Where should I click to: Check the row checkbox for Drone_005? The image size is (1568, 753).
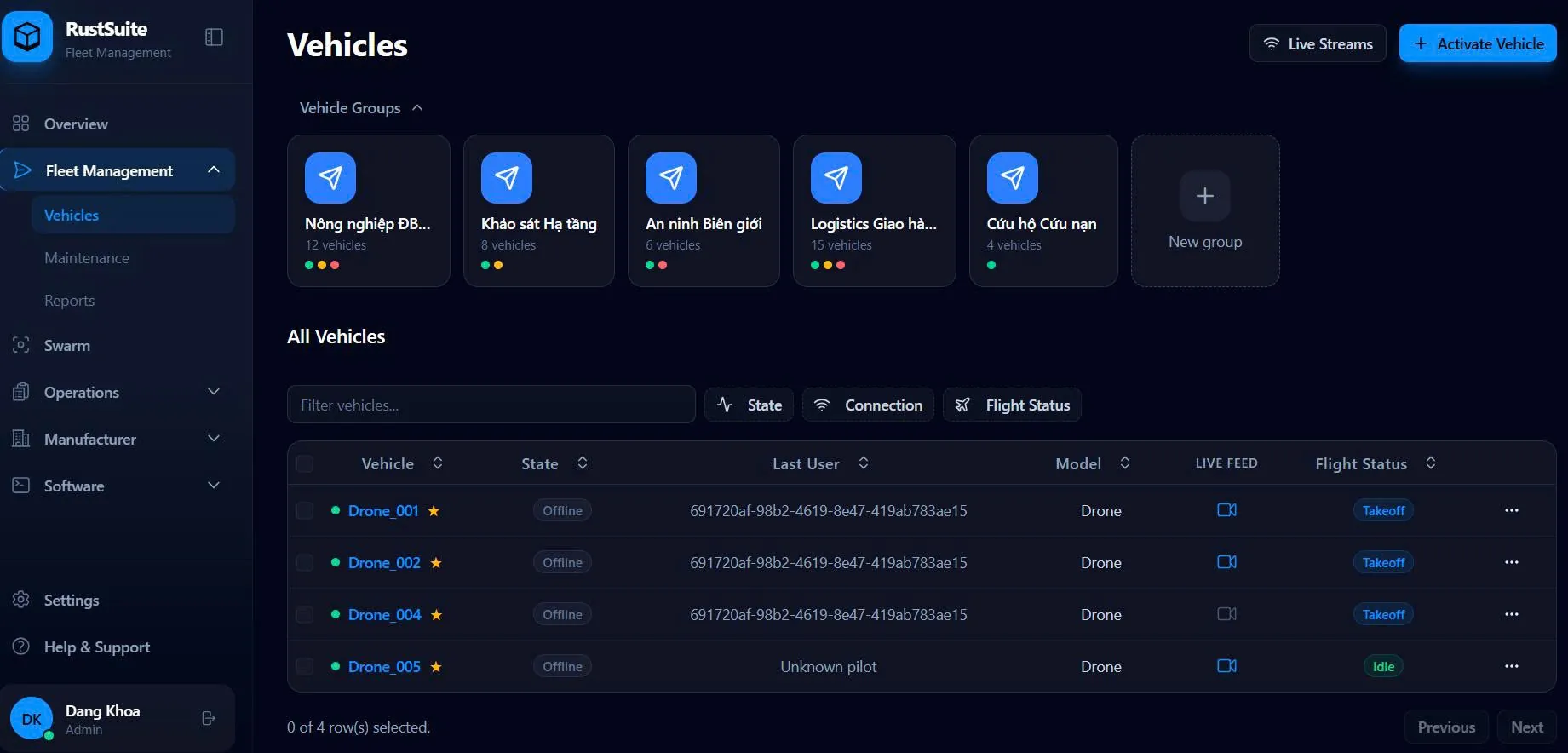click(x=305, y=667)
